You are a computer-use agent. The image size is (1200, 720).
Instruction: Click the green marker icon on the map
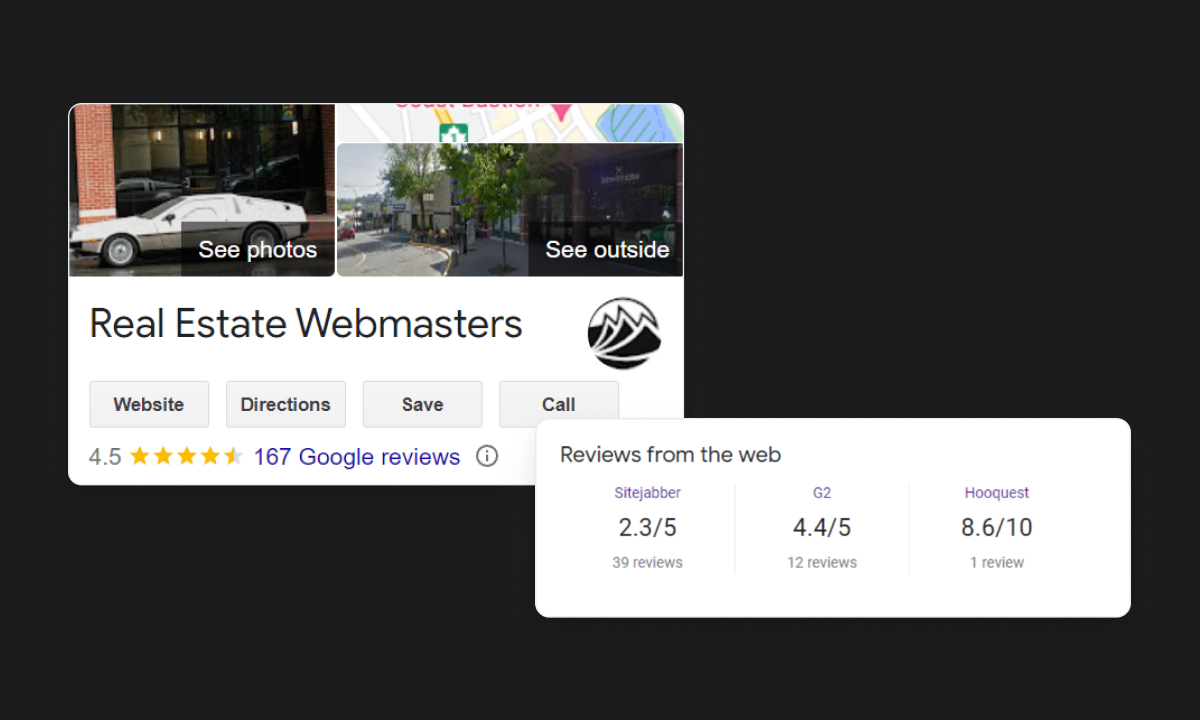pos(454,133)
